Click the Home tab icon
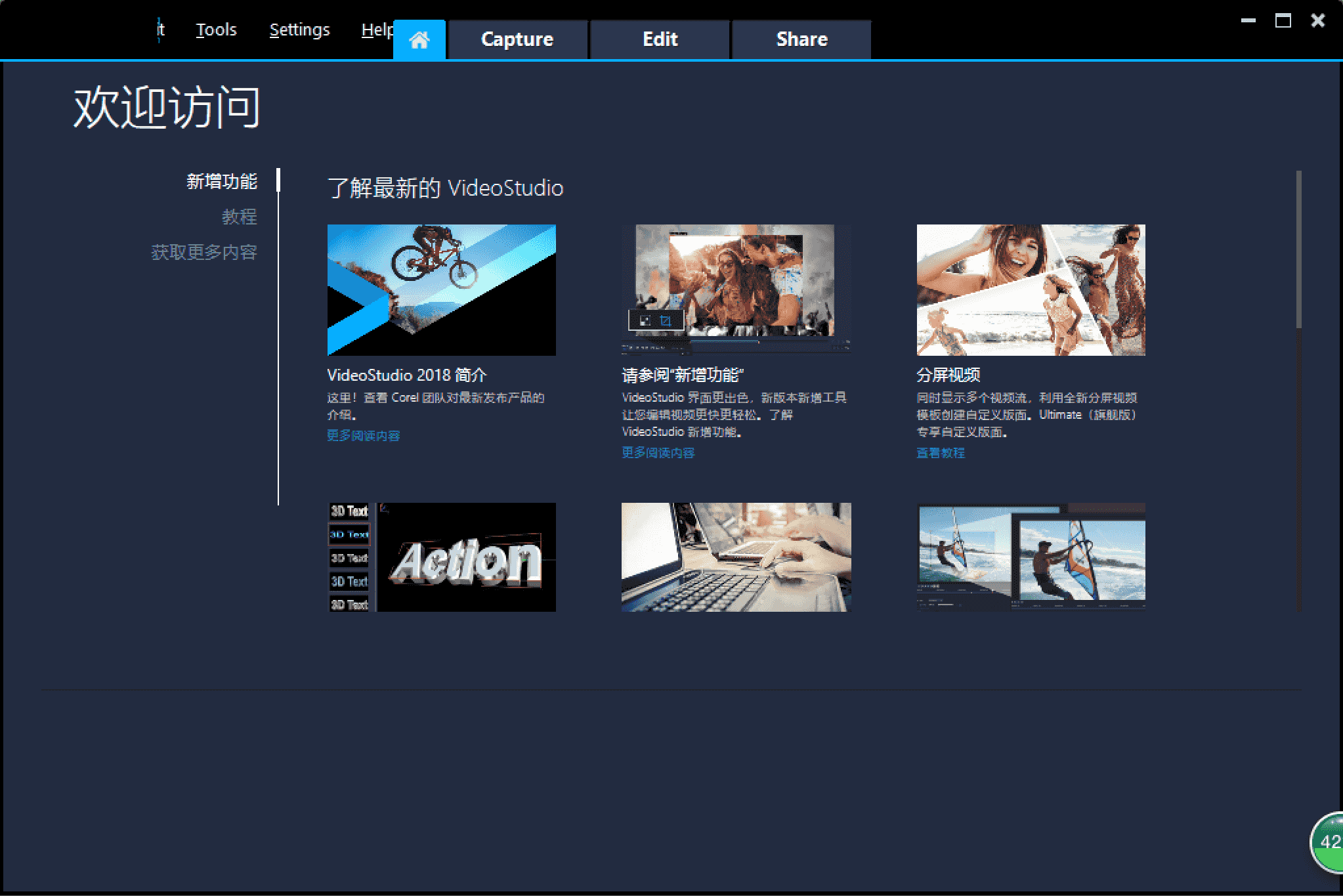This screenshot has height=896, width=1343. pyautogui.click(x=419, y=40)
